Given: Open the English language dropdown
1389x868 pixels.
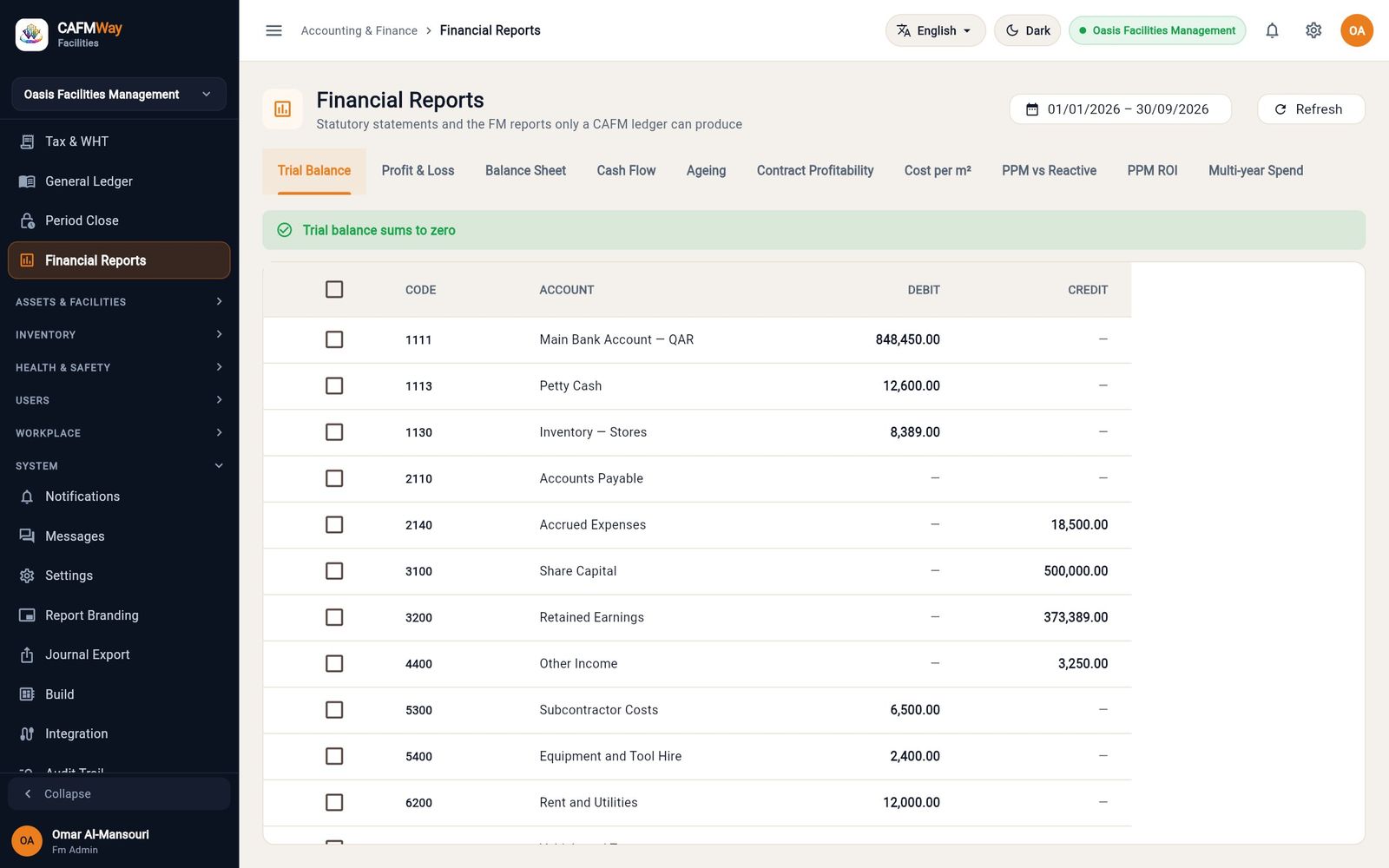Looking at the screenshot, I should 935,30.
